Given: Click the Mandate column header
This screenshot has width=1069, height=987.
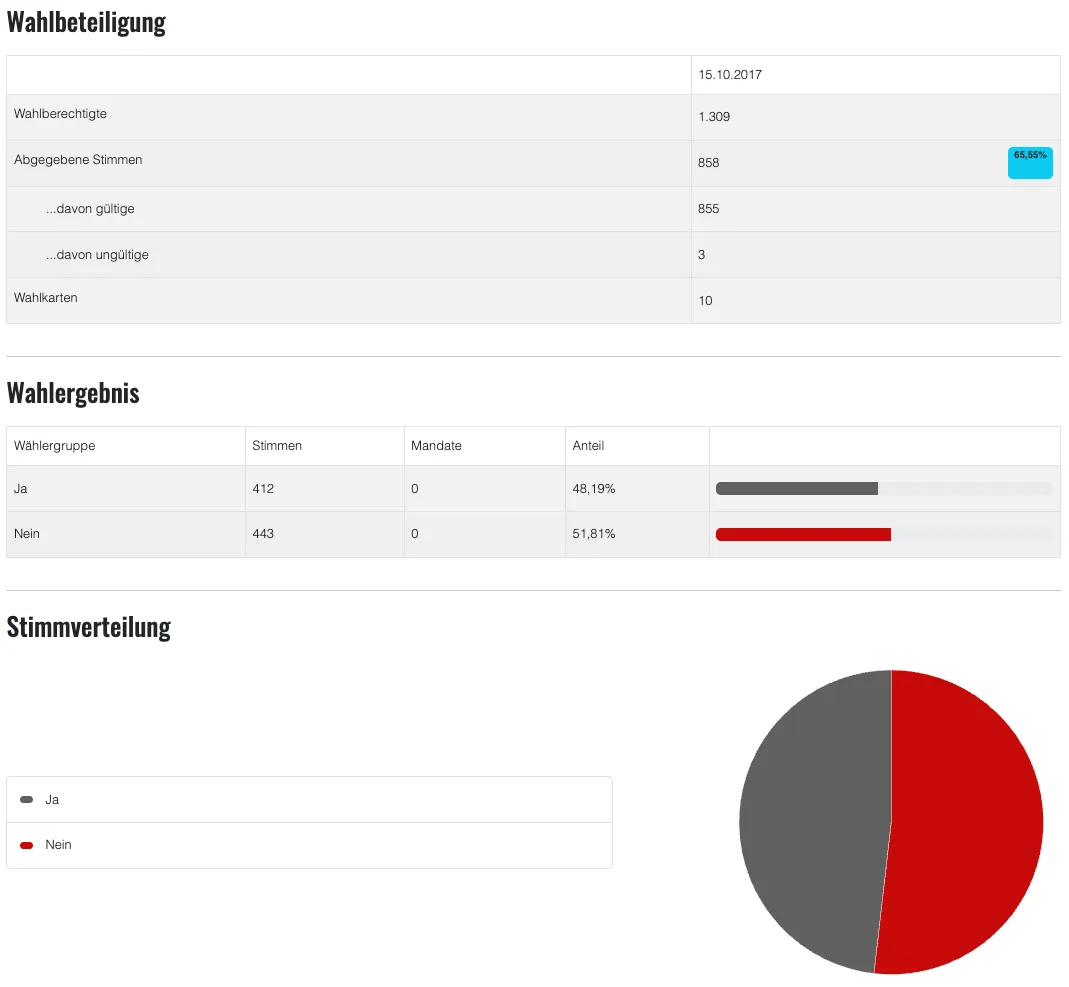Looking at the screenshot, I should [x=436, y=446].
